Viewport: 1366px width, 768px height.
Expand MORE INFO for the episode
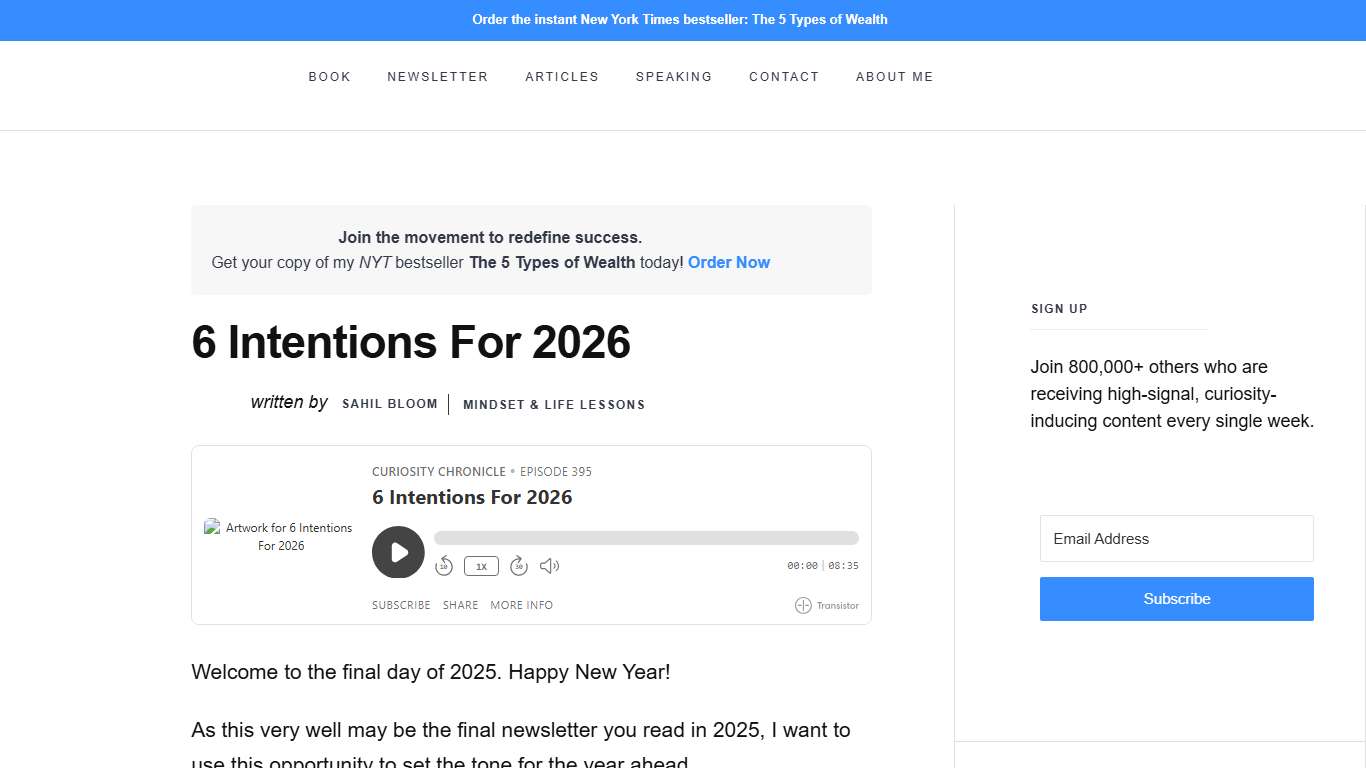[x=521, y=605]
